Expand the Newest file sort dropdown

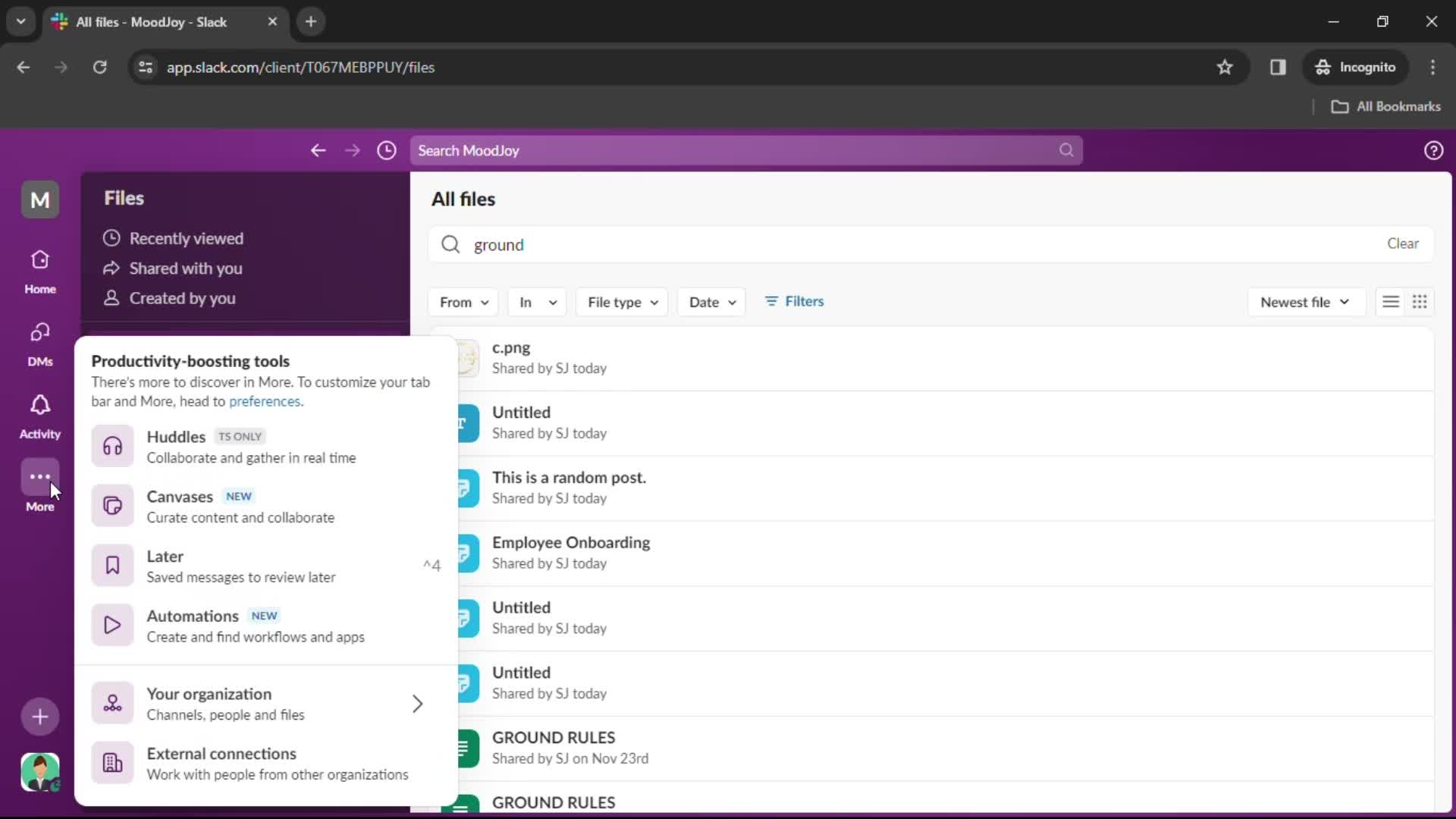click(x=1302, y=302)
